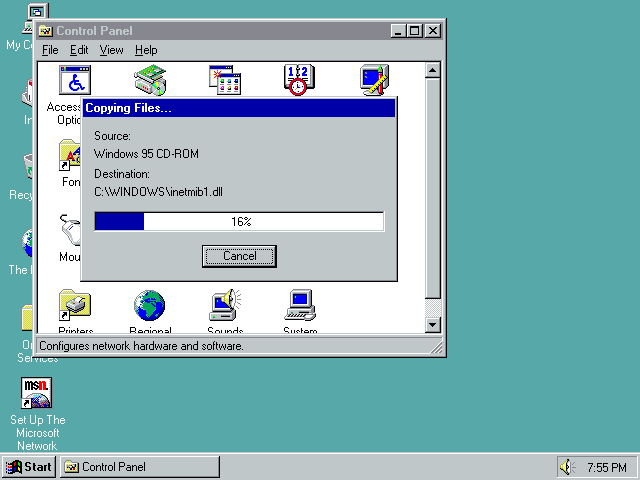Select Set Up The Microsoft Network desktop icon
This screenshot has width=640, height=480.
(37, 393)
